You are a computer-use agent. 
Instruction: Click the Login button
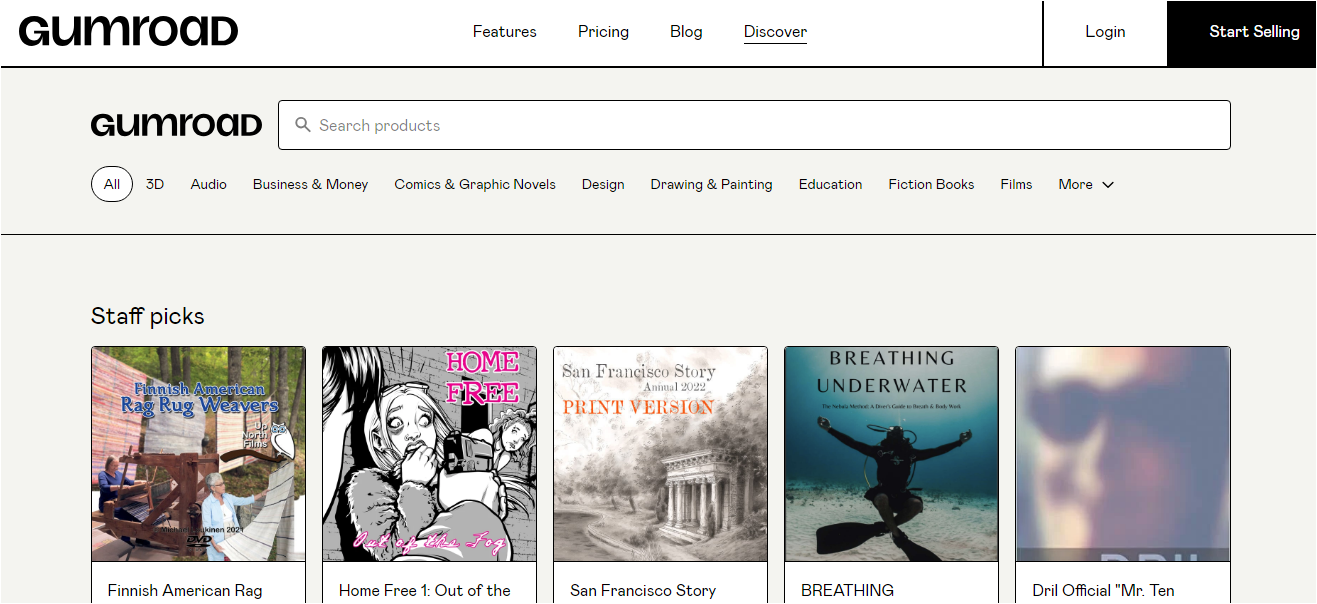[1105, 32]
